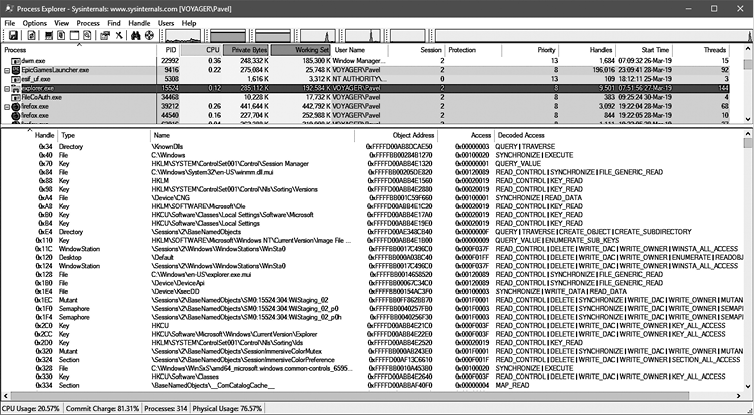Collapse the first firefox.exe tree node
The height and width of the screenshot is (415, 754).
coord(6,107)
